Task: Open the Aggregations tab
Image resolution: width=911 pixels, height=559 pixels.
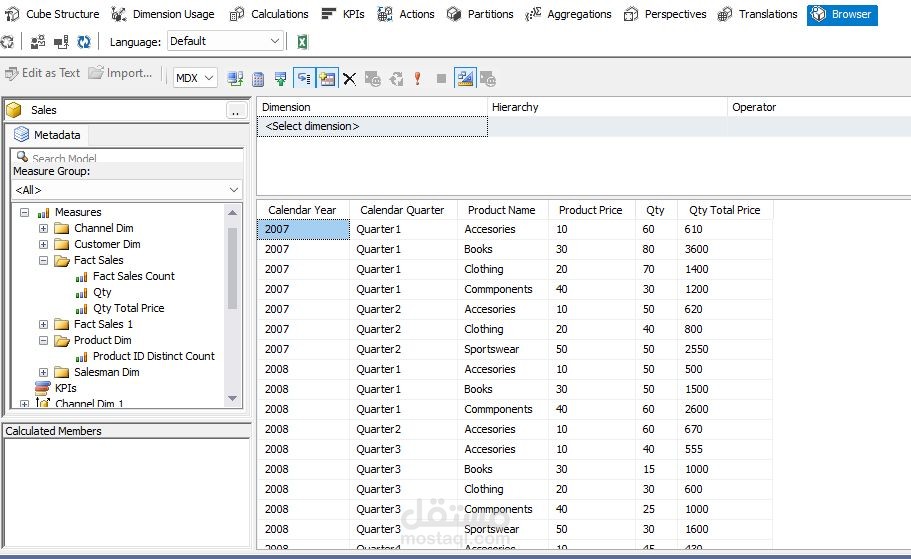Action: tap(568, 14)
